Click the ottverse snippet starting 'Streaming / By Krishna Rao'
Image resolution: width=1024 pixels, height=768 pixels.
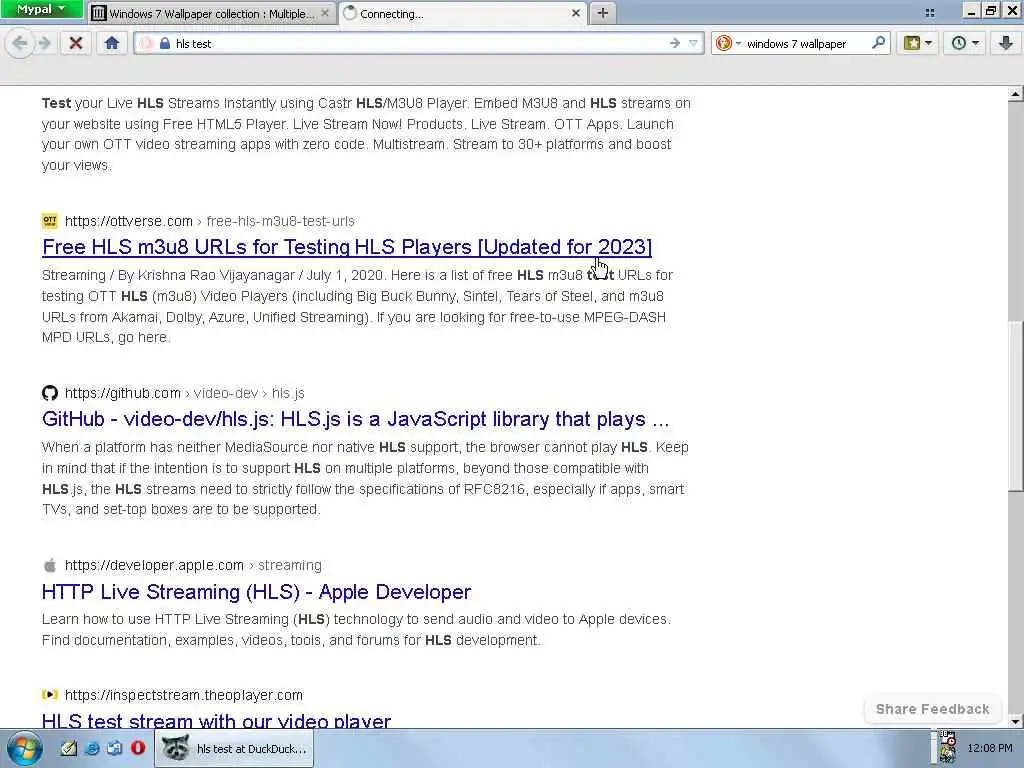[x=358, y=306]
